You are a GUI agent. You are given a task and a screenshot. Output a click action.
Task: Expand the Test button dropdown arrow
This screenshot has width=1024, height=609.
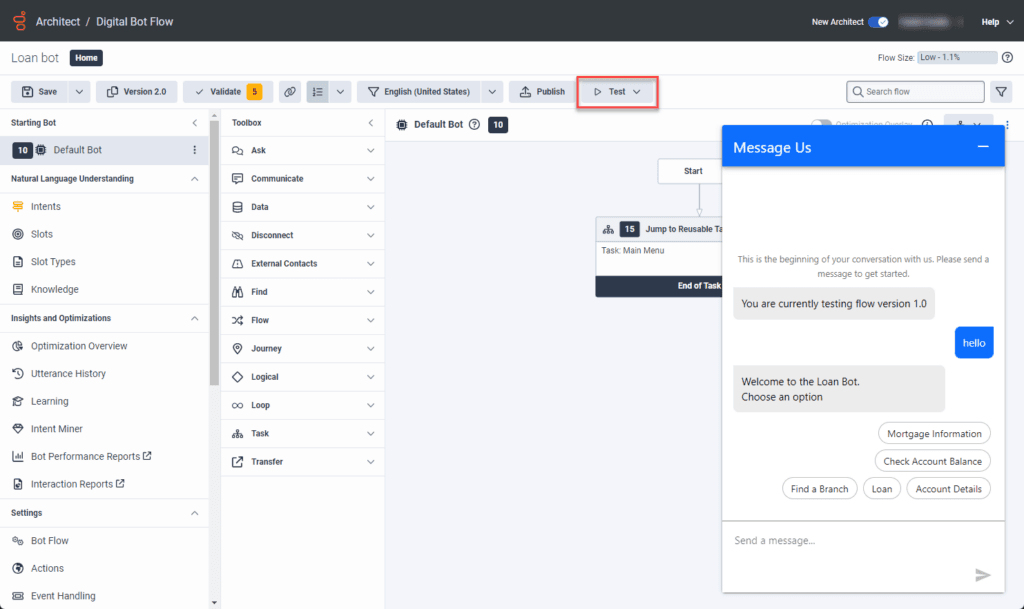pos(637,90)
